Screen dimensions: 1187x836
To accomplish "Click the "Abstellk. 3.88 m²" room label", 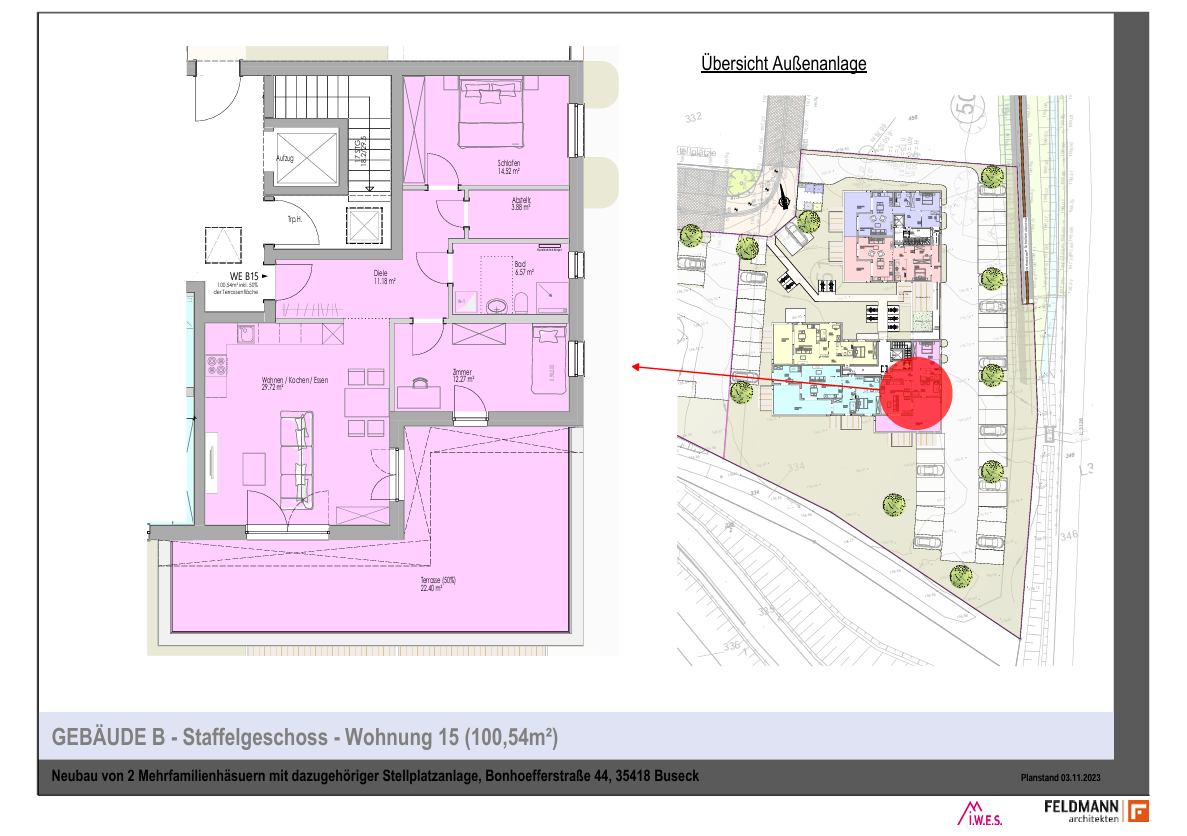I will point(521,204).
